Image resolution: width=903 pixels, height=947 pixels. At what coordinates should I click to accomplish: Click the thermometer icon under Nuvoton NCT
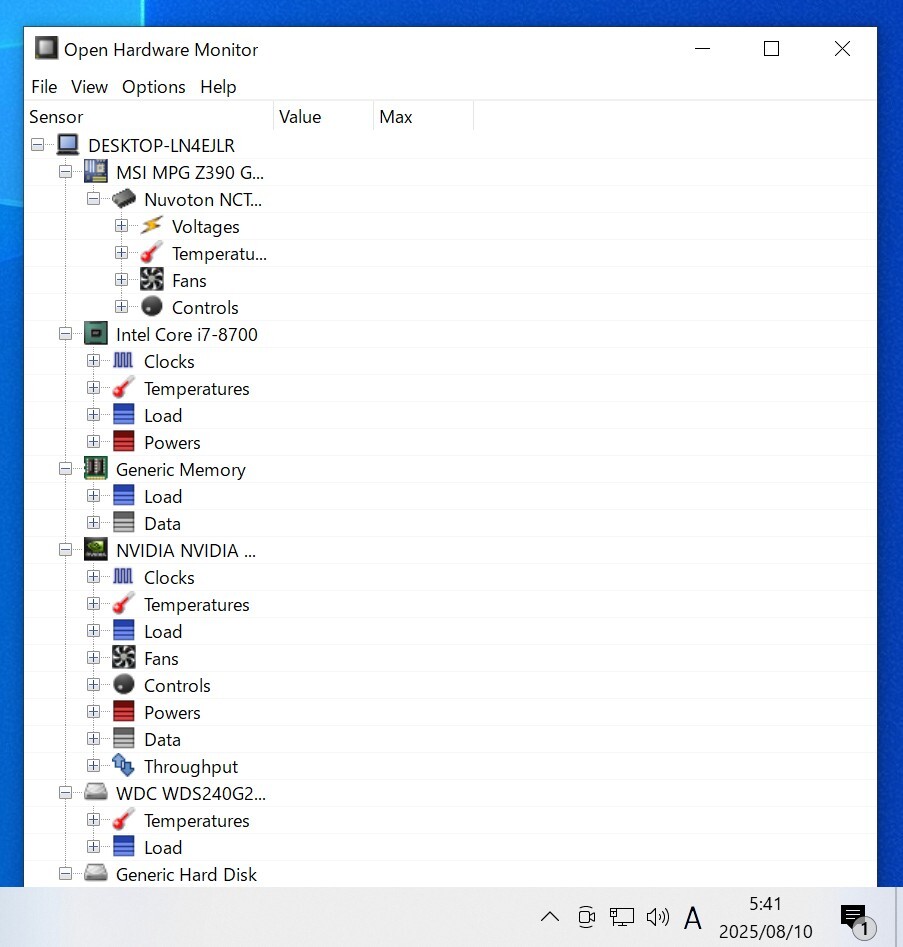click(x=152, y=253)
